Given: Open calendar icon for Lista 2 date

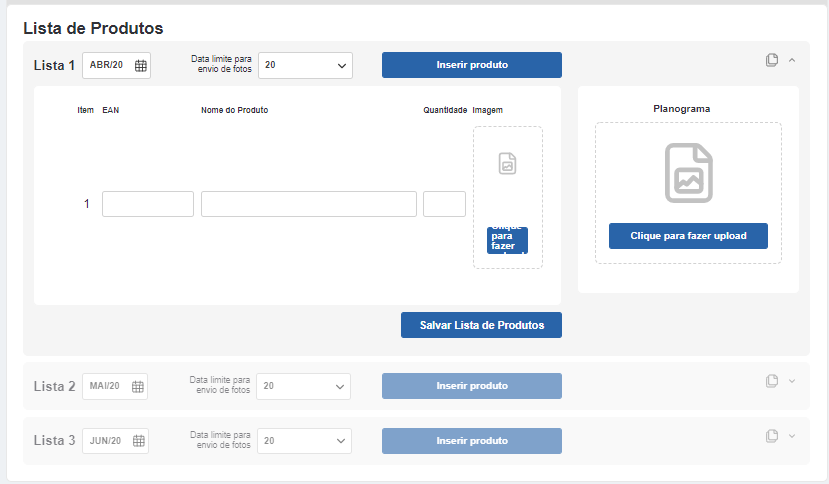Looking at the screenshot, I should (138, 386).
